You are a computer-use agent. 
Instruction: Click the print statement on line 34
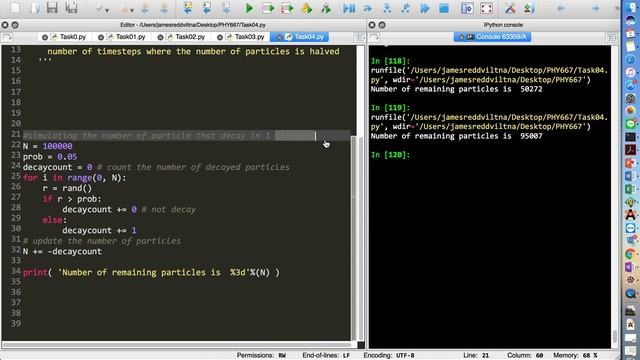[x=151, y=272]
